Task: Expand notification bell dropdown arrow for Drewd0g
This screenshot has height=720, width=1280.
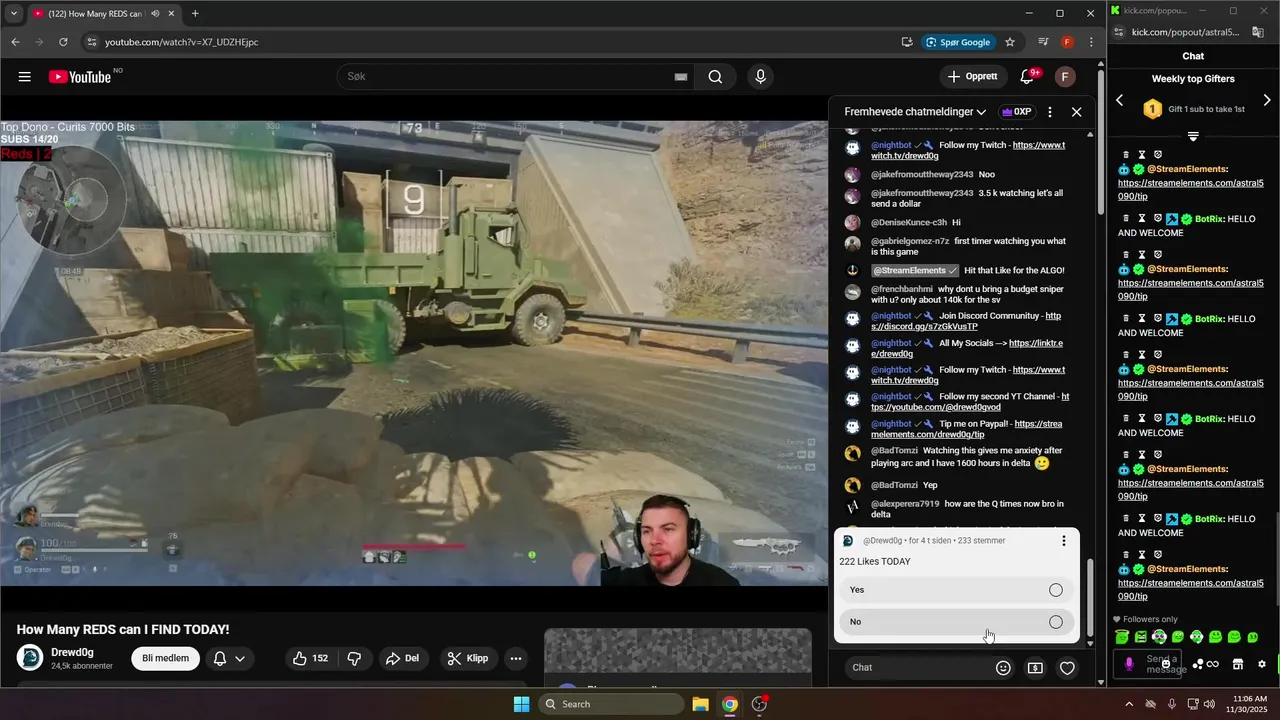Action: tap(240, 658)
